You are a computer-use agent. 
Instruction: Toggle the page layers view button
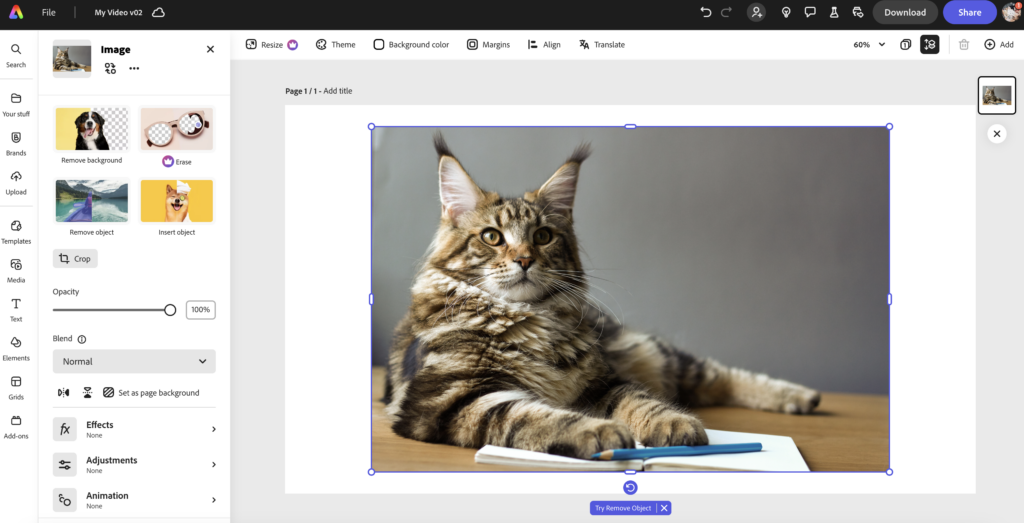930,45
